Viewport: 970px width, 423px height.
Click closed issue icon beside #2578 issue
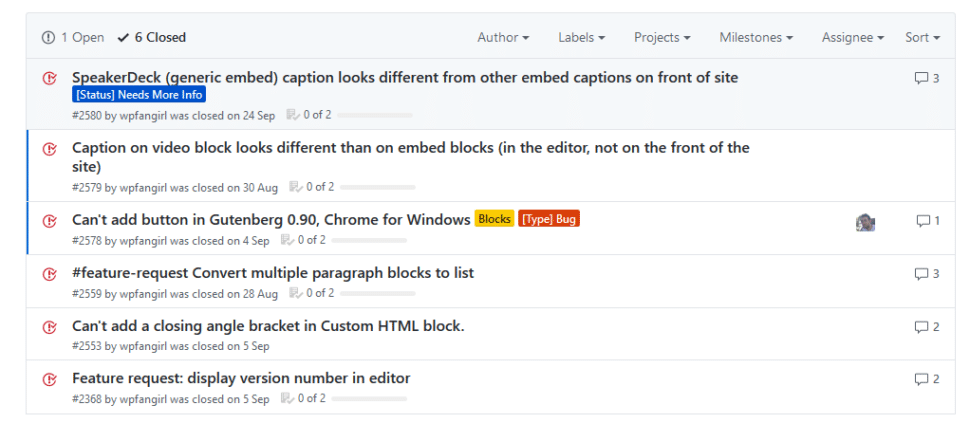click(x=49, y=220)
